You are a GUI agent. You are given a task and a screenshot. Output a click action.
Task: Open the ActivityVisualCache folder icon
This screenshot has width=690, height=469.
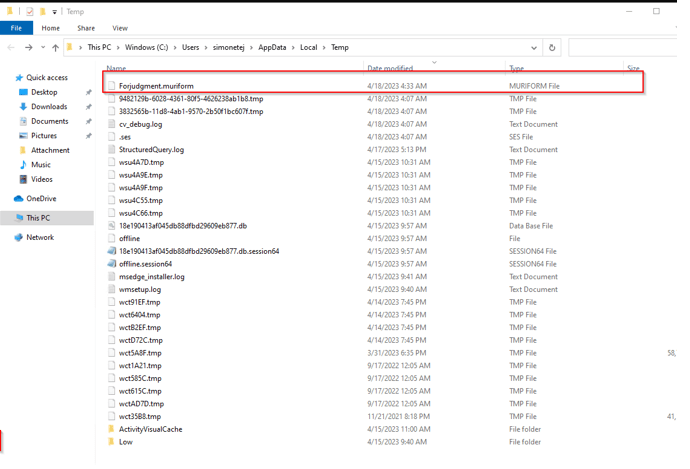tap(112, 429)
